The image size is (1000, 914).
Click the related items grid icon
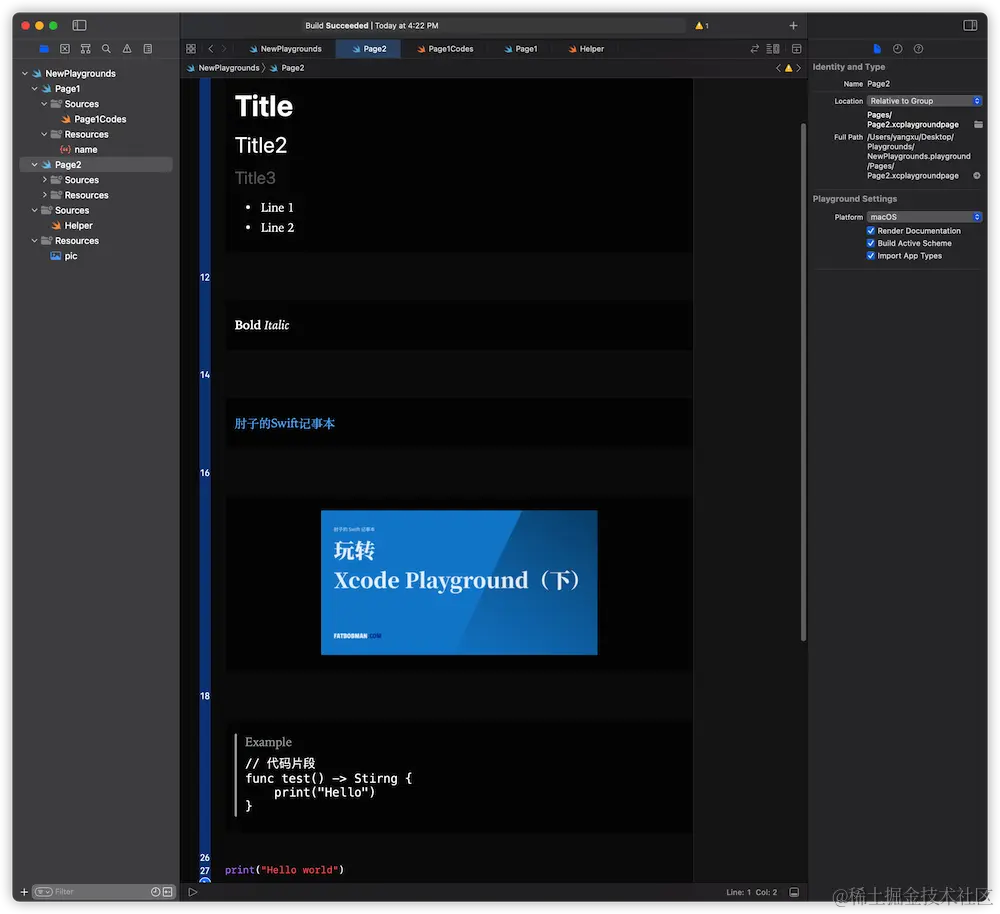click(x=191, y=48)
